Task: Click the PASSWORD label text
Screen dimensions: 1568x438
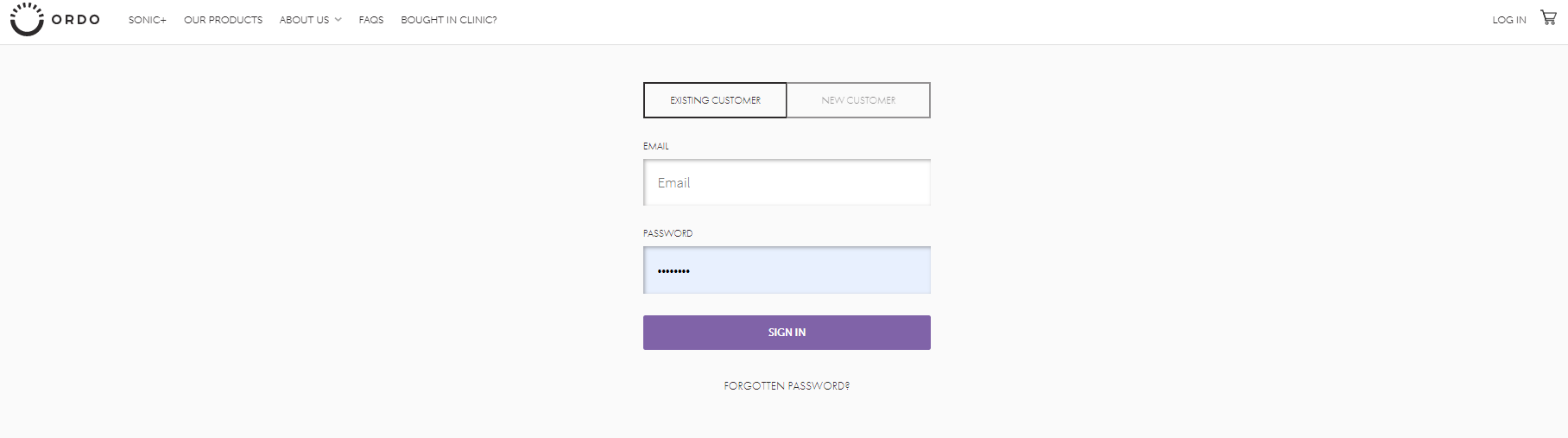Action: (667, 233)
